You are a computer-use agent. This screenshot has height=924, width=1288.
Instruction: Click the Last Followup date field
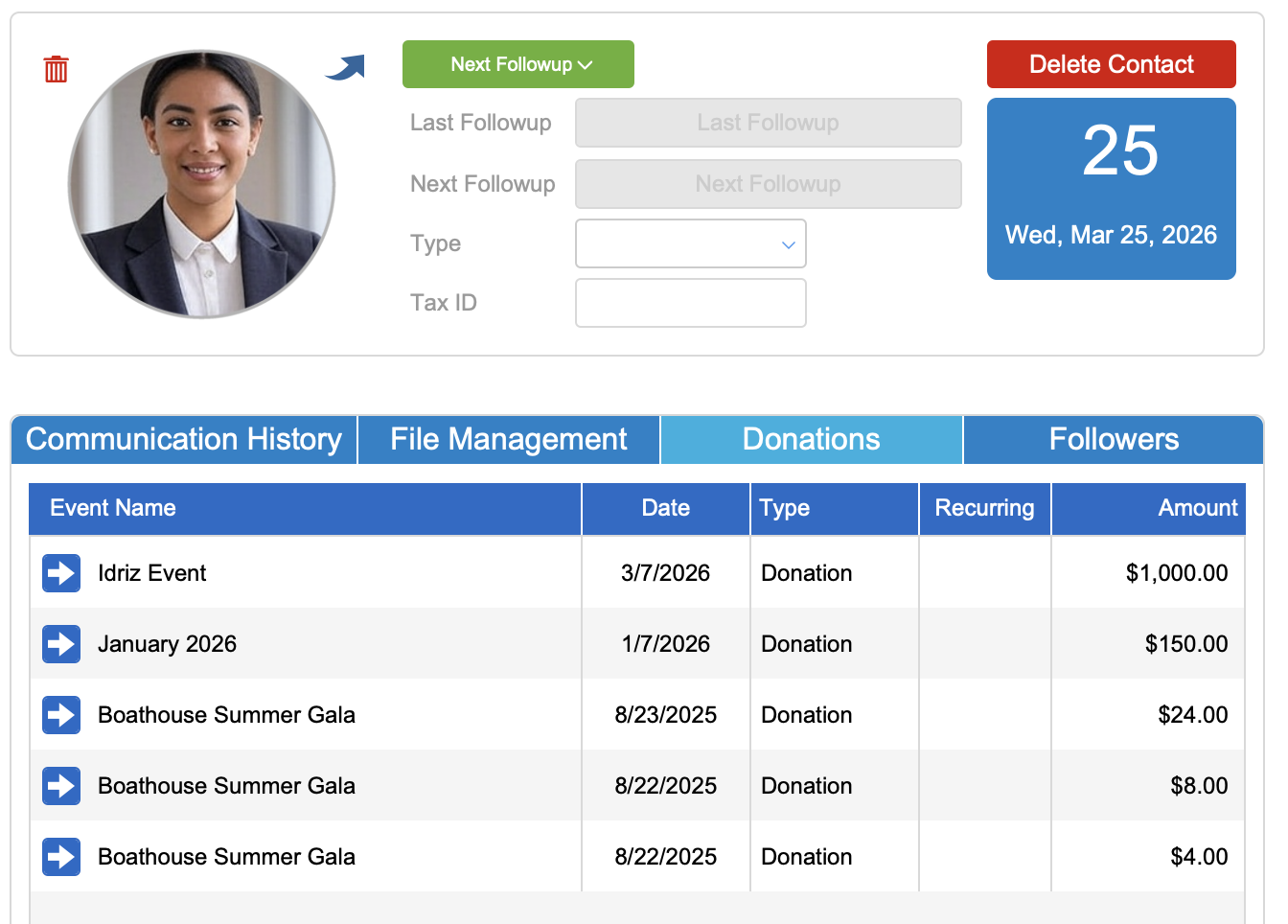click(x=768, y=123)
